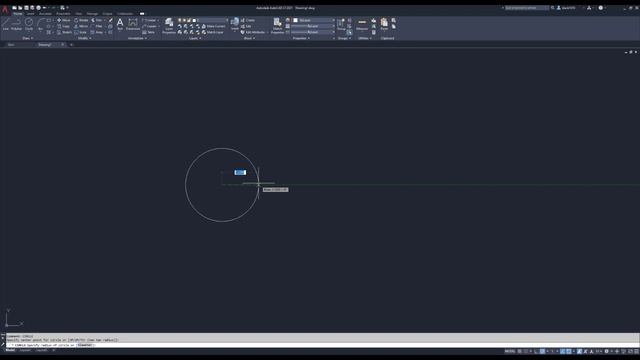Click the Group icon
This screenshot has width=640, height=360.
pyautogui.click(x=341, y=24)
